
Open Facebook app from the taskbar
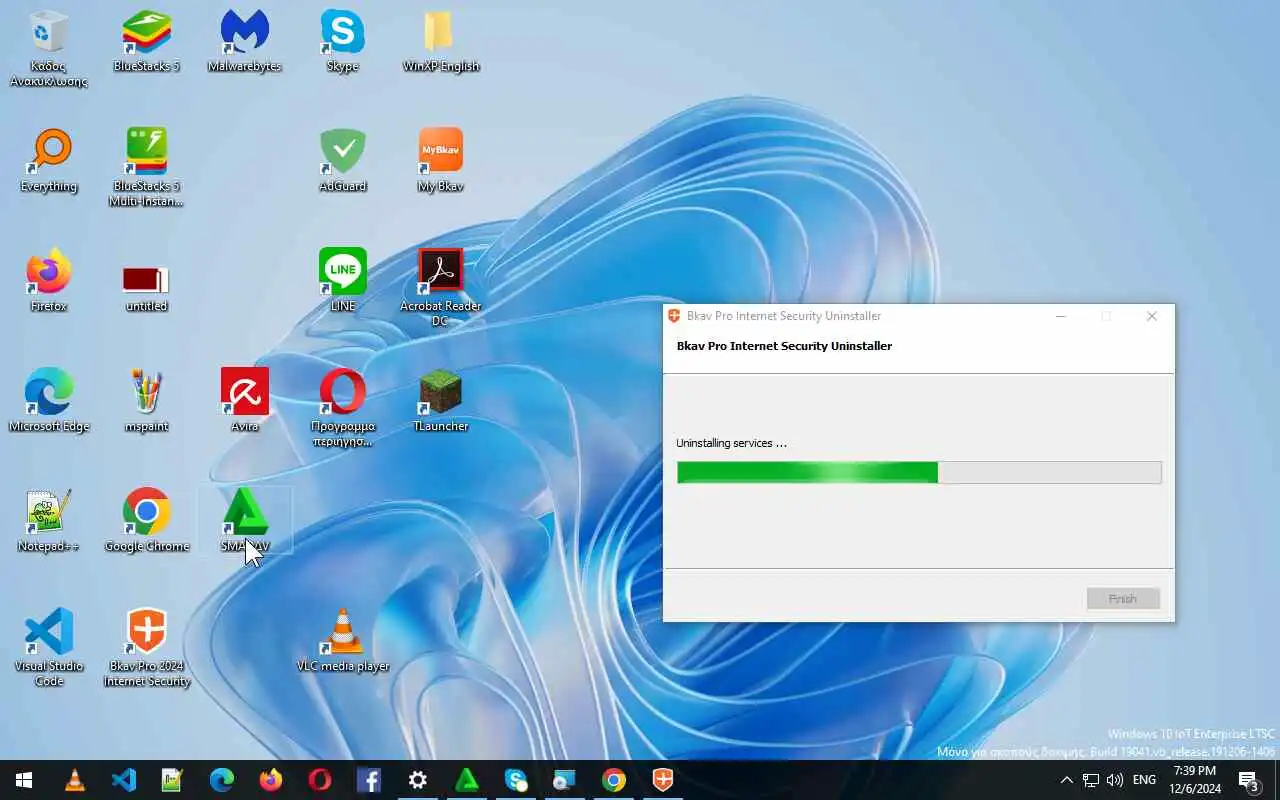click(x=369, y=780)
